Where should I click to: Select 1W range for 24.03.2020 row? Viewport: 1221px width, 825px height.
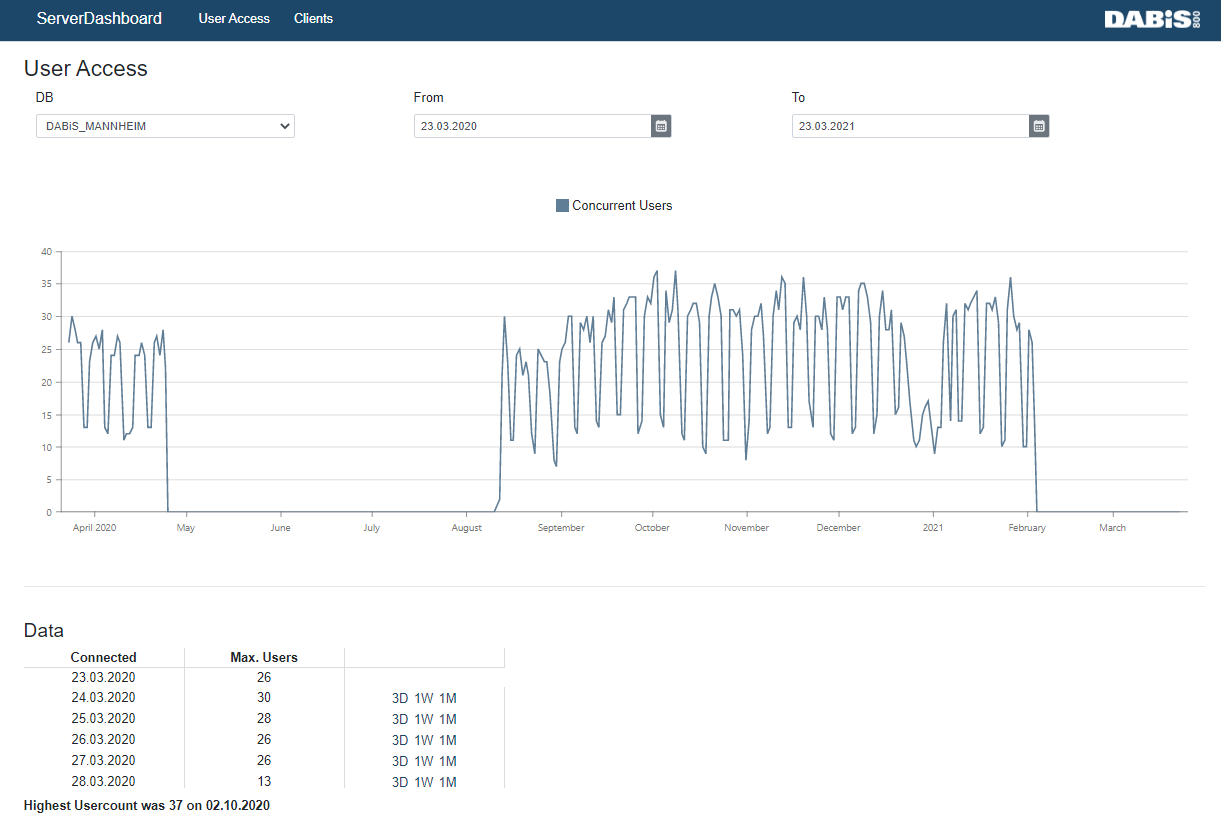pyautogui.click(x=423, y=698)
